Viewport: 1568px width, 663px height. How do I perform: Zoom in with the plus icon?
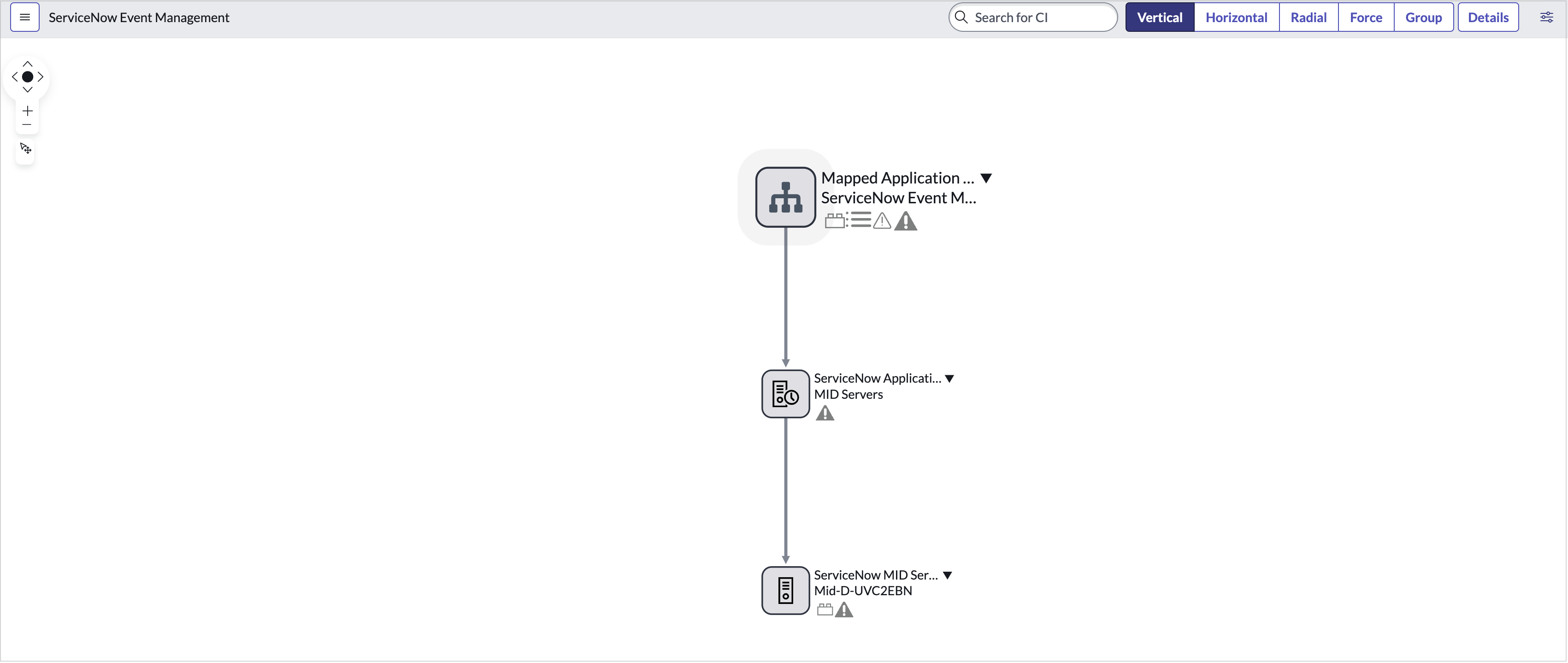tap(27, 111)
